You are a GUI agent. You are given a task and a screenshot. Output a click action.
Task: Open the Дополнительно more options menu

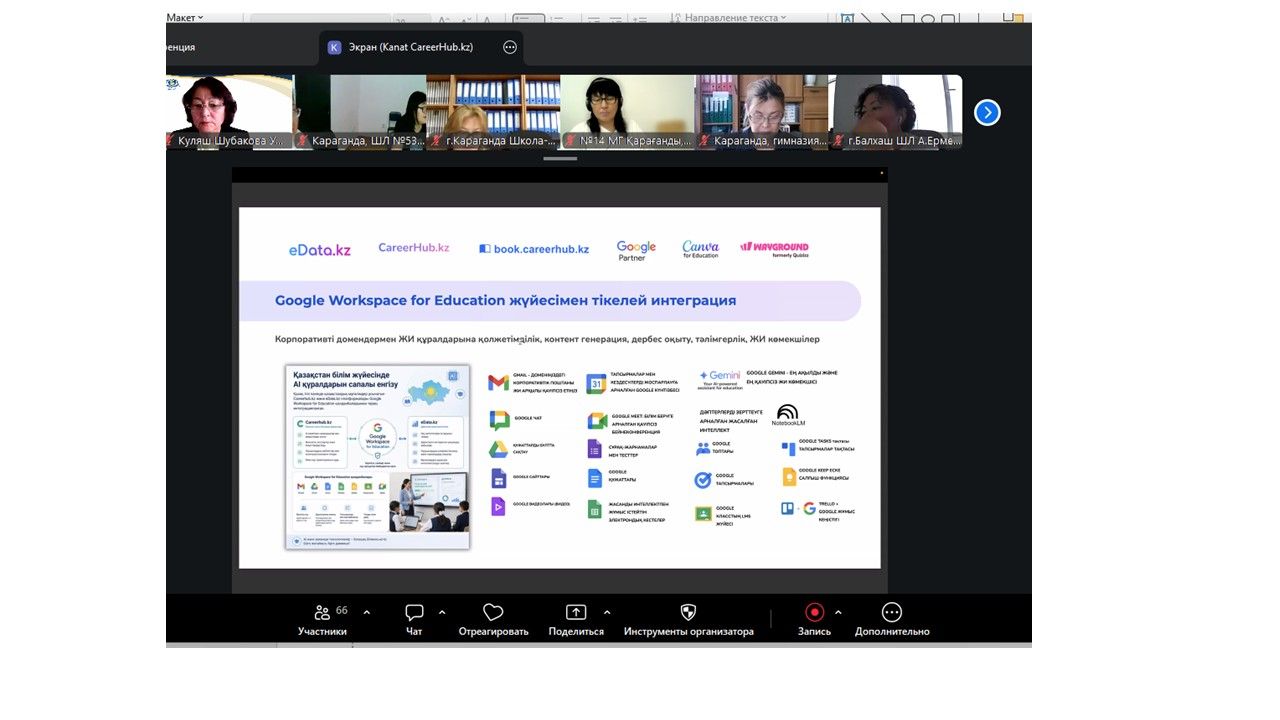point(892,620)
